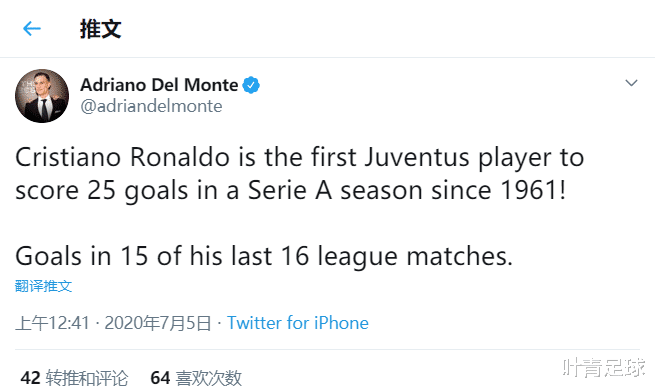This screenshot has height=392, width=655.
Task: Go back using the blue arrow icon
Action: click(x=32, y=29)
